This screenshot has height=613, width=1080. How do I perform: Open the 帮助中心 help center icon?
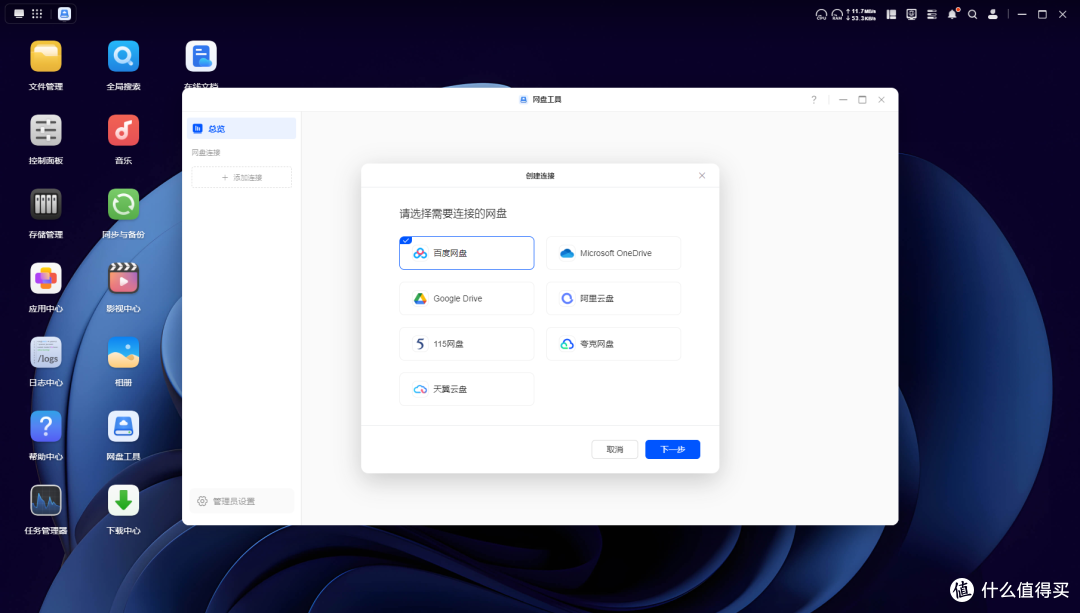[x=45, y=426]
